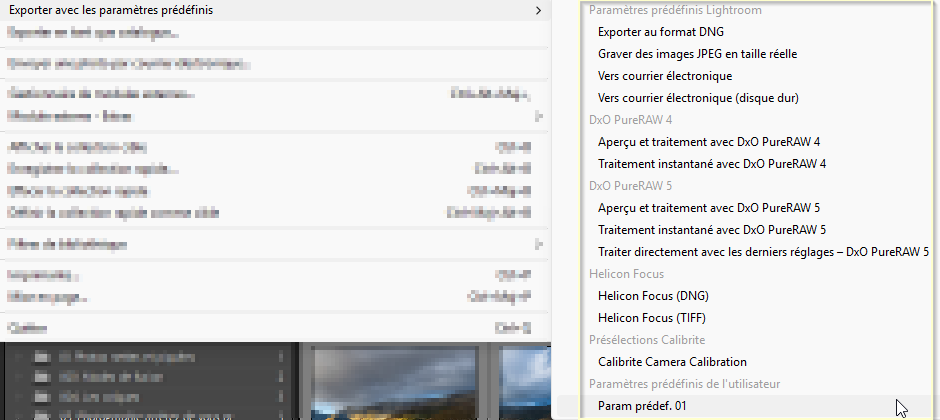This screenshot has height=420, width=940.
Task: Choose Exporter au format DNG
Action: 661,32
